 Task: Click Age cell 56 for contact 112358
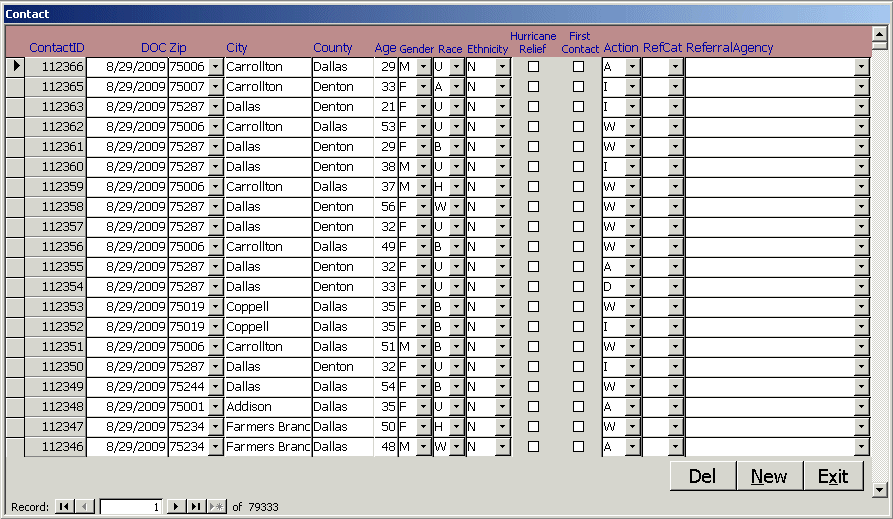386,207
